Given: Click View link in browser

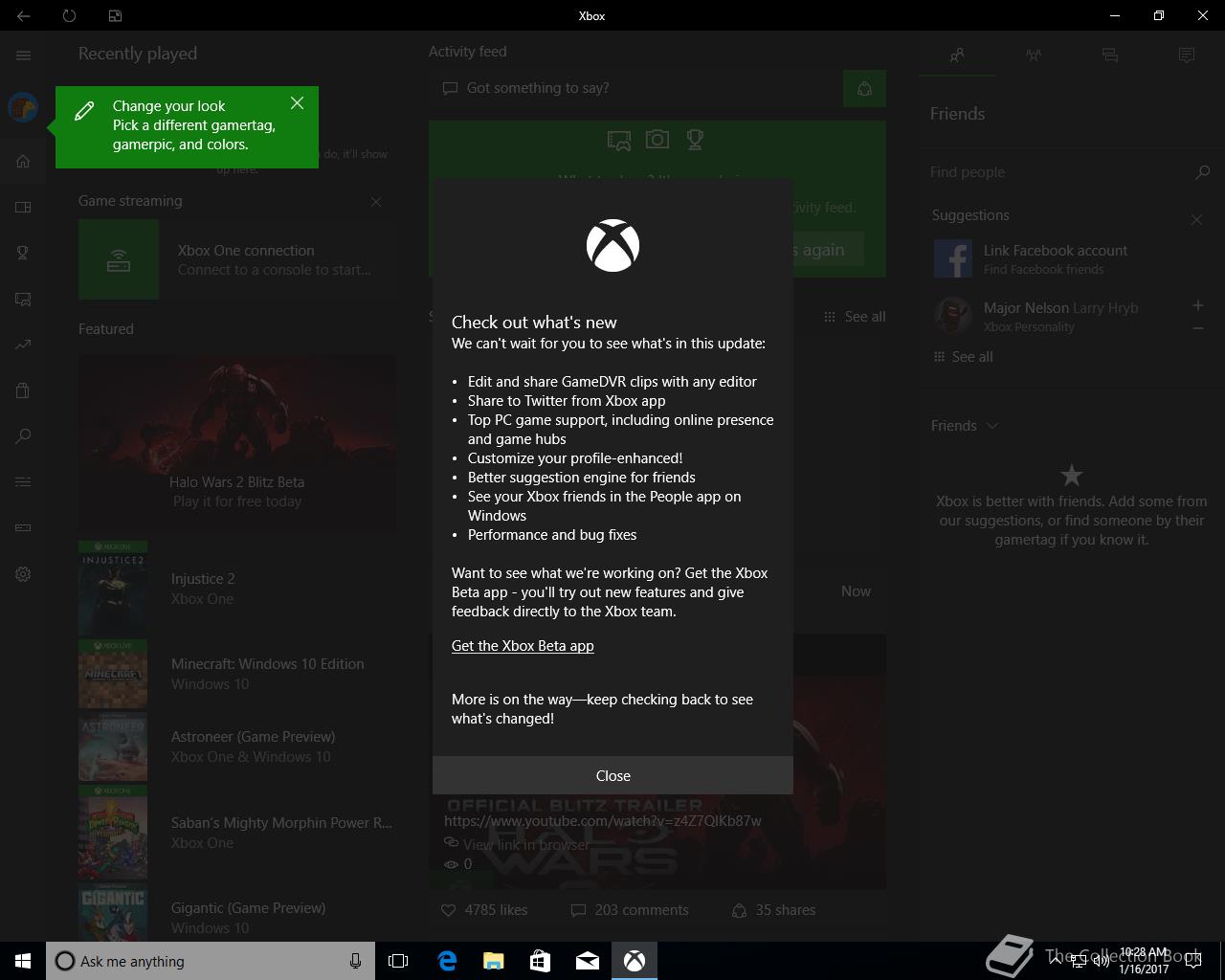Looking at the screenshot, I should click(x=517, y=845).
